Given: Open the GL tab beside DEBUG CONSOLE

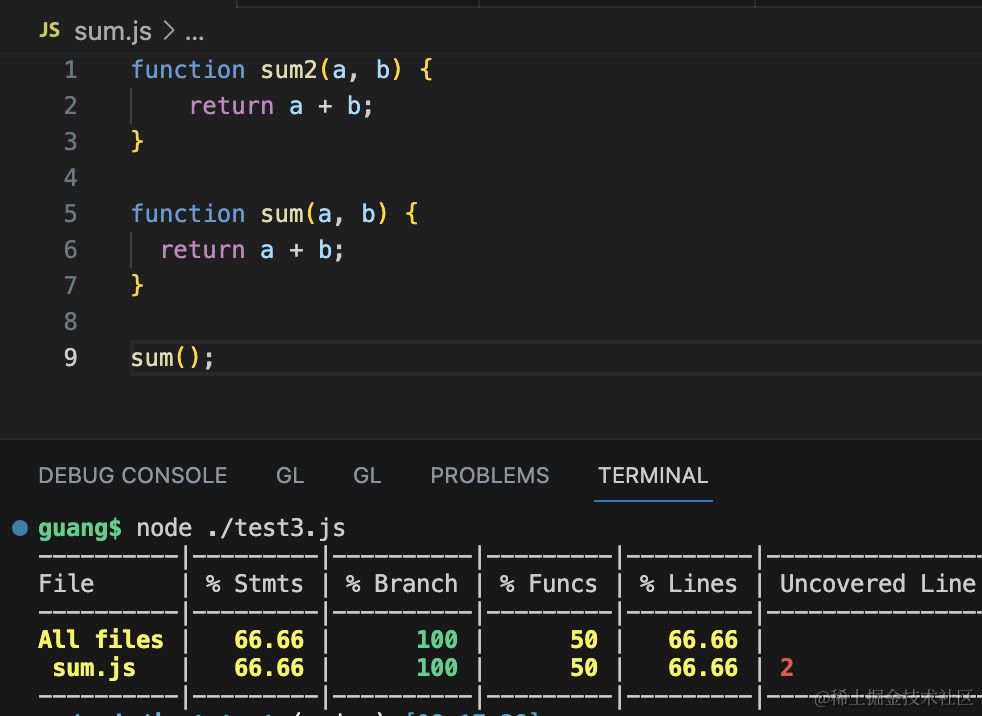Looking at the screenshot, I should point(290,476).
